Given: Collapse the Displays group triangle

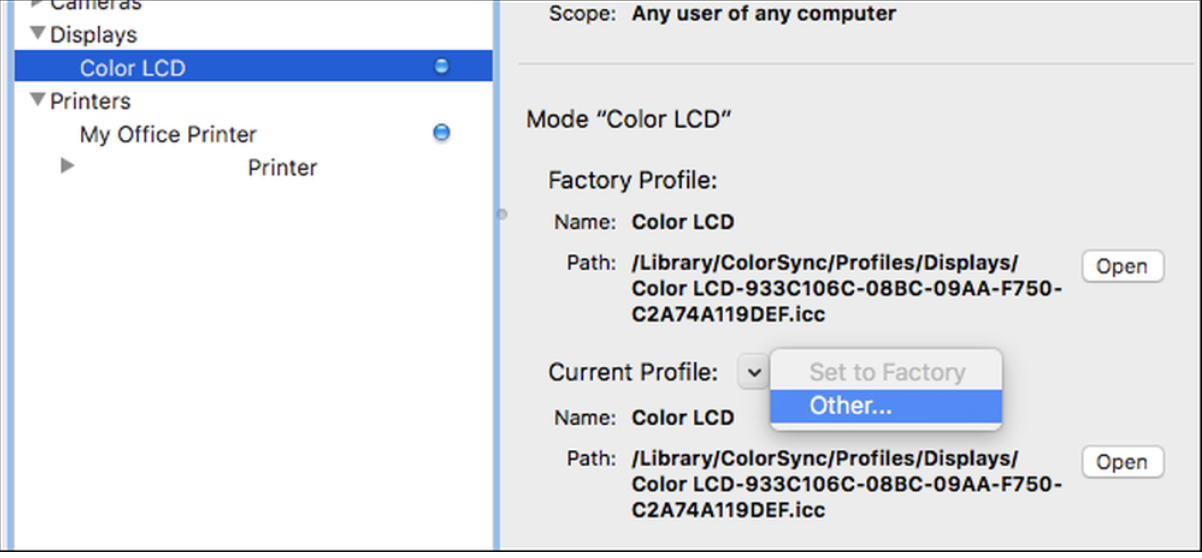Looking at the screenshot, I should coord(38,34).
